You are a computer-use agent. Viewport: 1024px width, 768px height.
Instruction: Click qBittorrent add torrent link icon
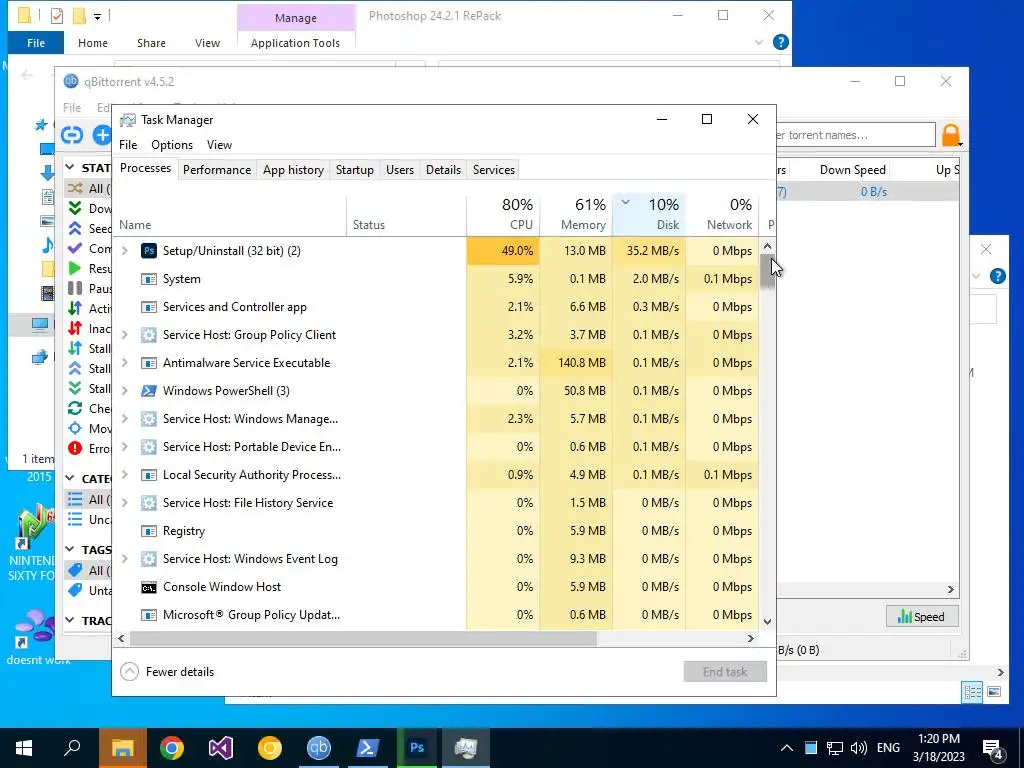(x=72, y=135)
